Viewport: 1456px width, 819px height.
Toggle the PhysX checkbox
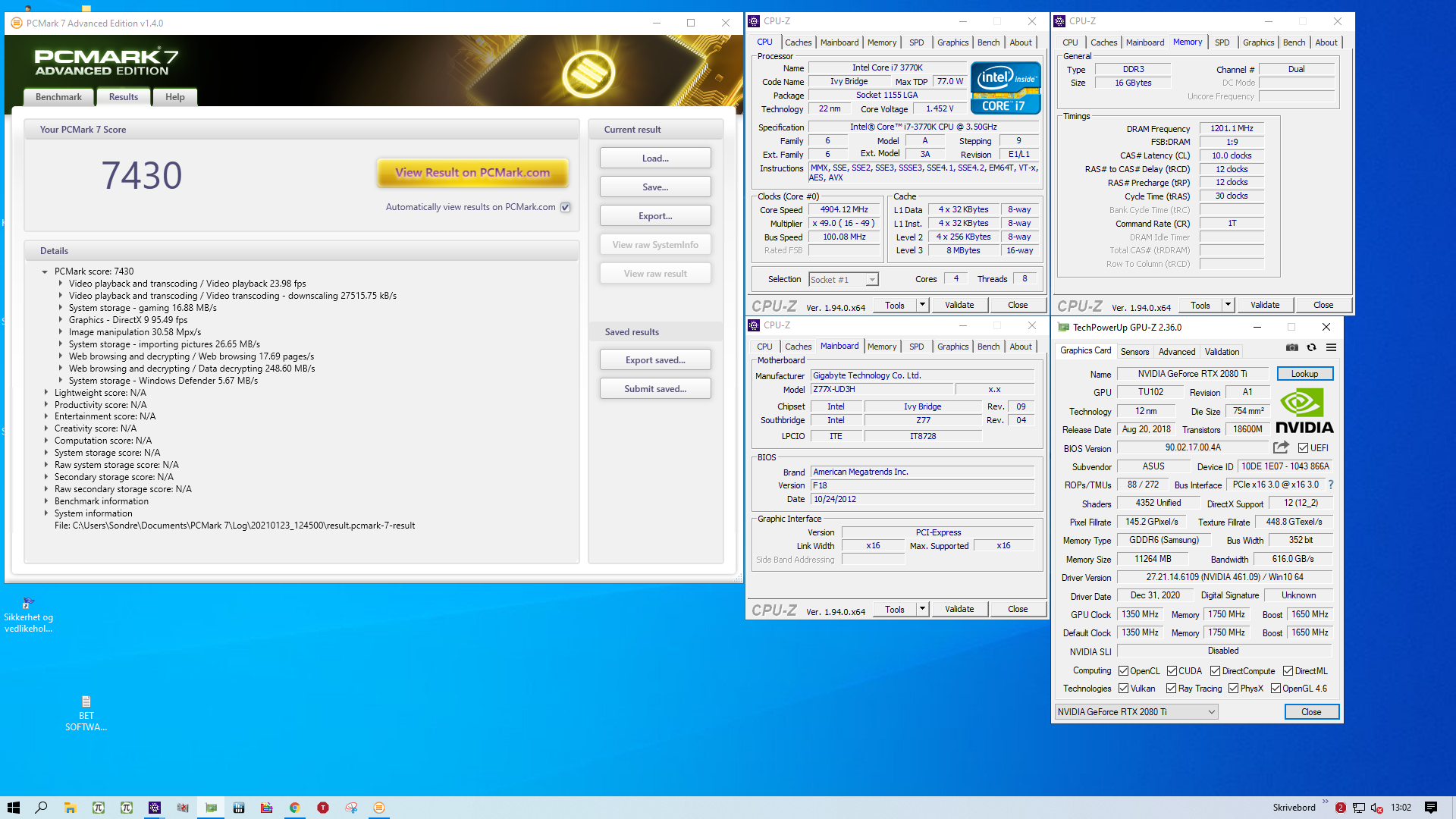click(x=1233, y=688)
